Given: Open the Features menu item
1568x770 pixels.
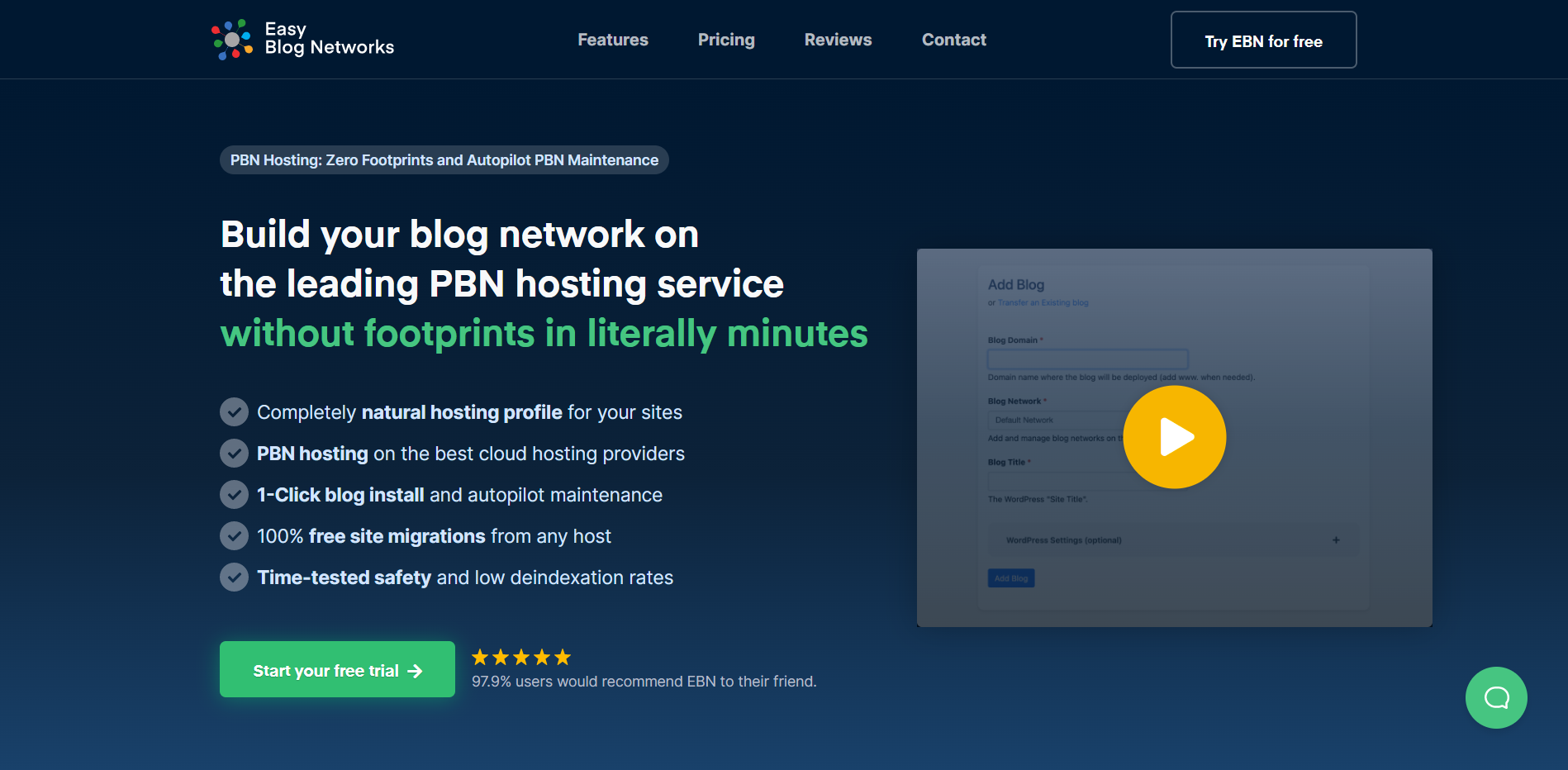Looking at the screenshot, I should point(613,40).
